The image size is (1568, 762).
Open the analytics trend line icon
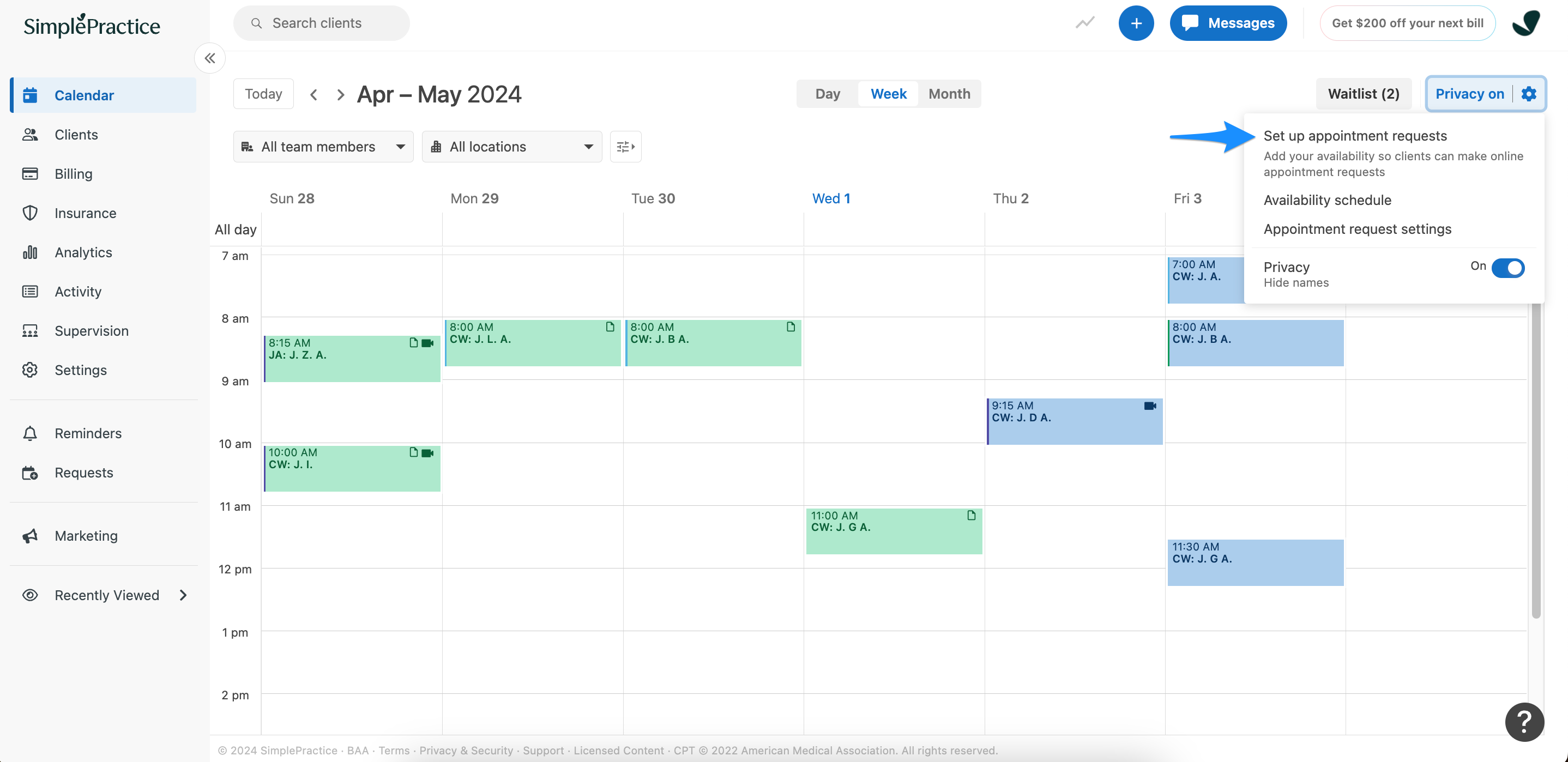[x=1085, y=23]
